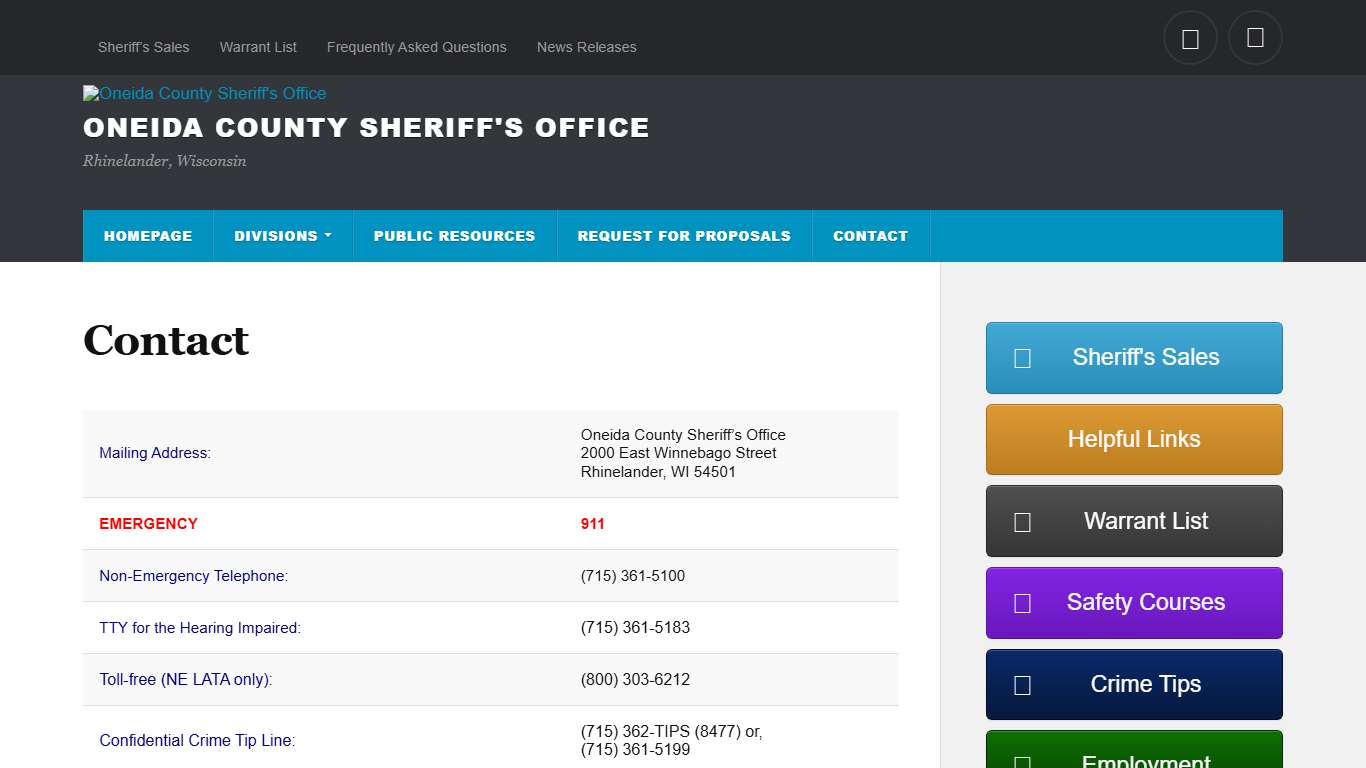Click the Crime Tips sidebar icon
The width and height of the screenshot is (1366, 768).
coord(1021,684)
